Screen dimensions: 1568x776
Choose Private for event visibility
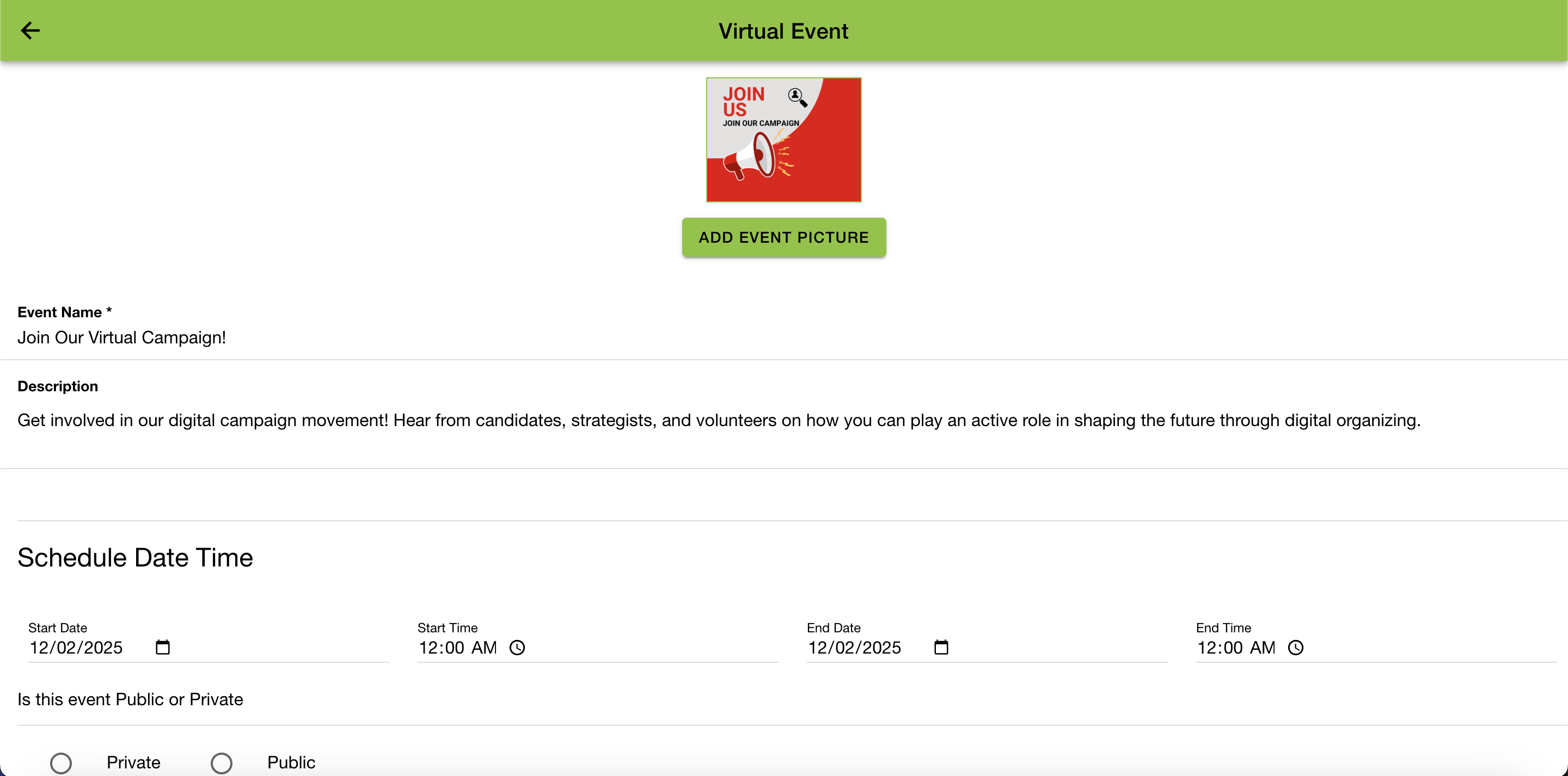(x=61, y=762)
